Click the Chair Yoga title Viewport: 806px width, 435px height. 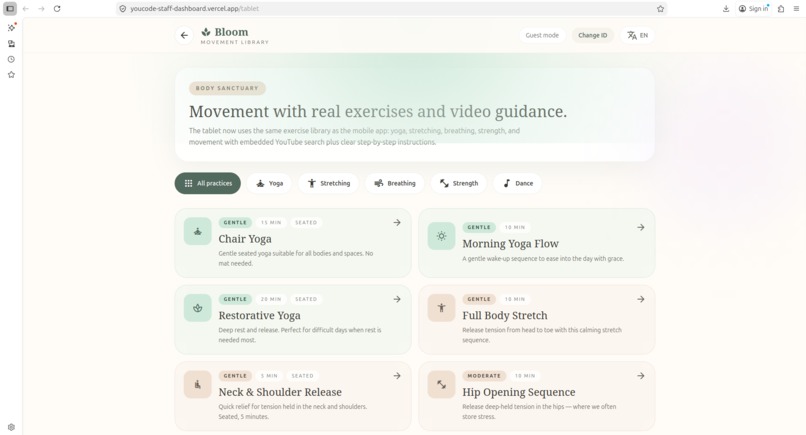coord(245,239)
